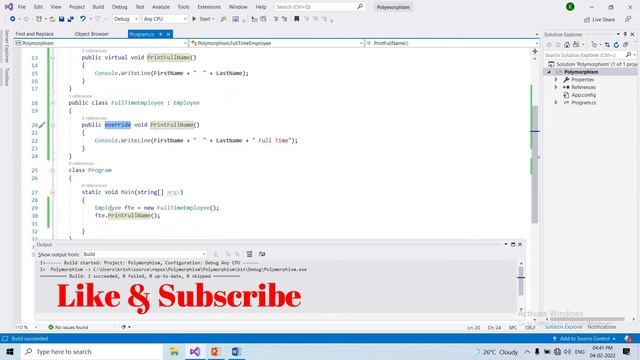The image size is (640, 360).
Task: Click the Solution Explorer tab at bottom
Action: (564, 327)
